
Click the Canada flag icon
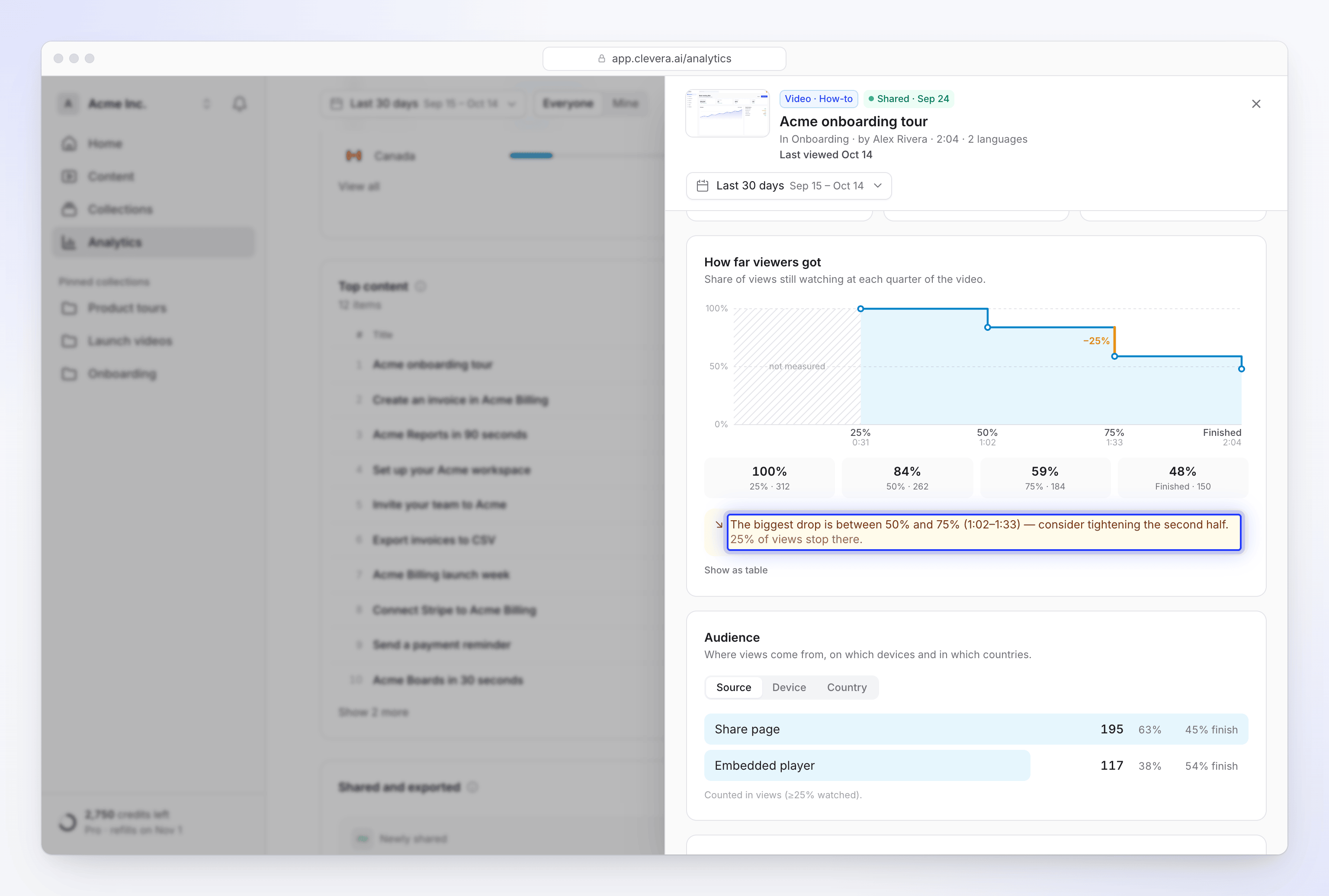(354, 155)
